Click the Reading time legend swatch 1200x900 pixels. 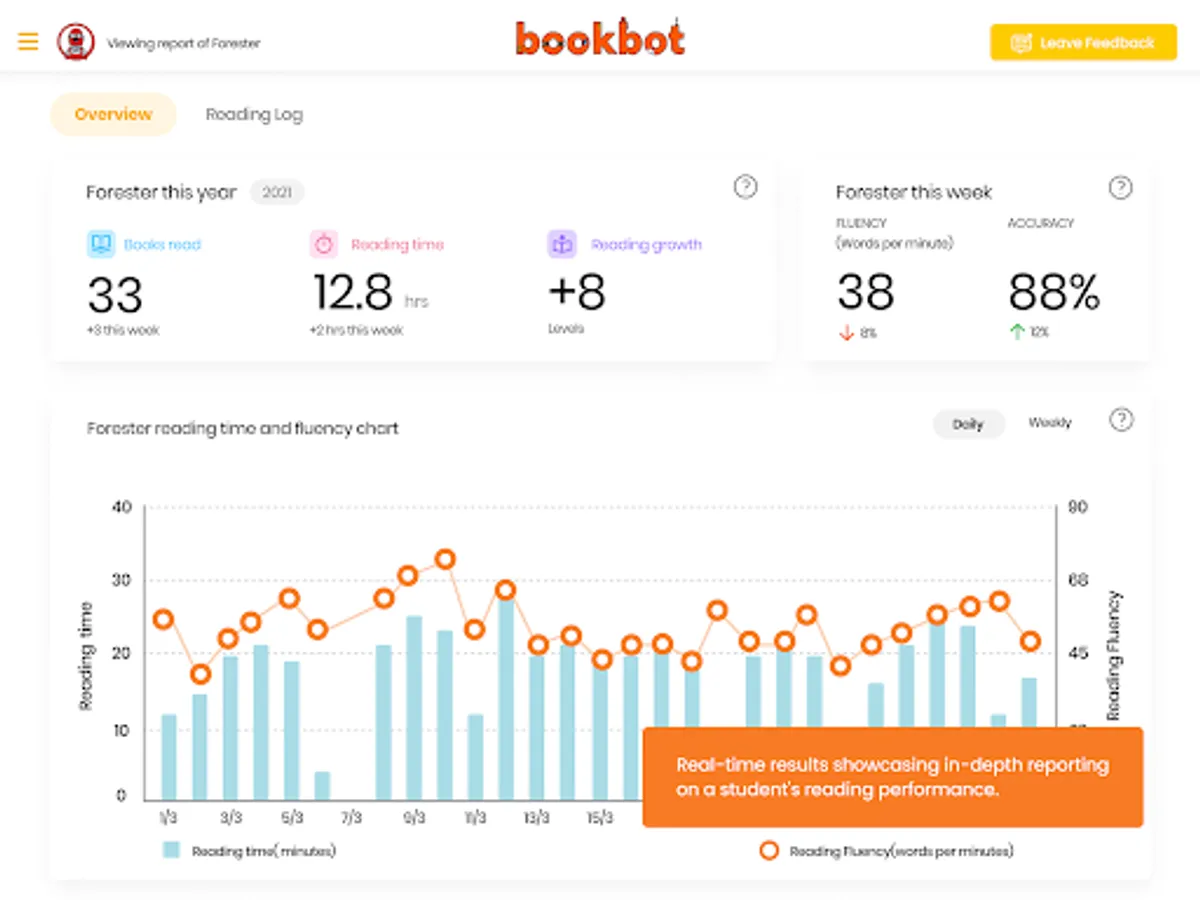click(172, 850)
